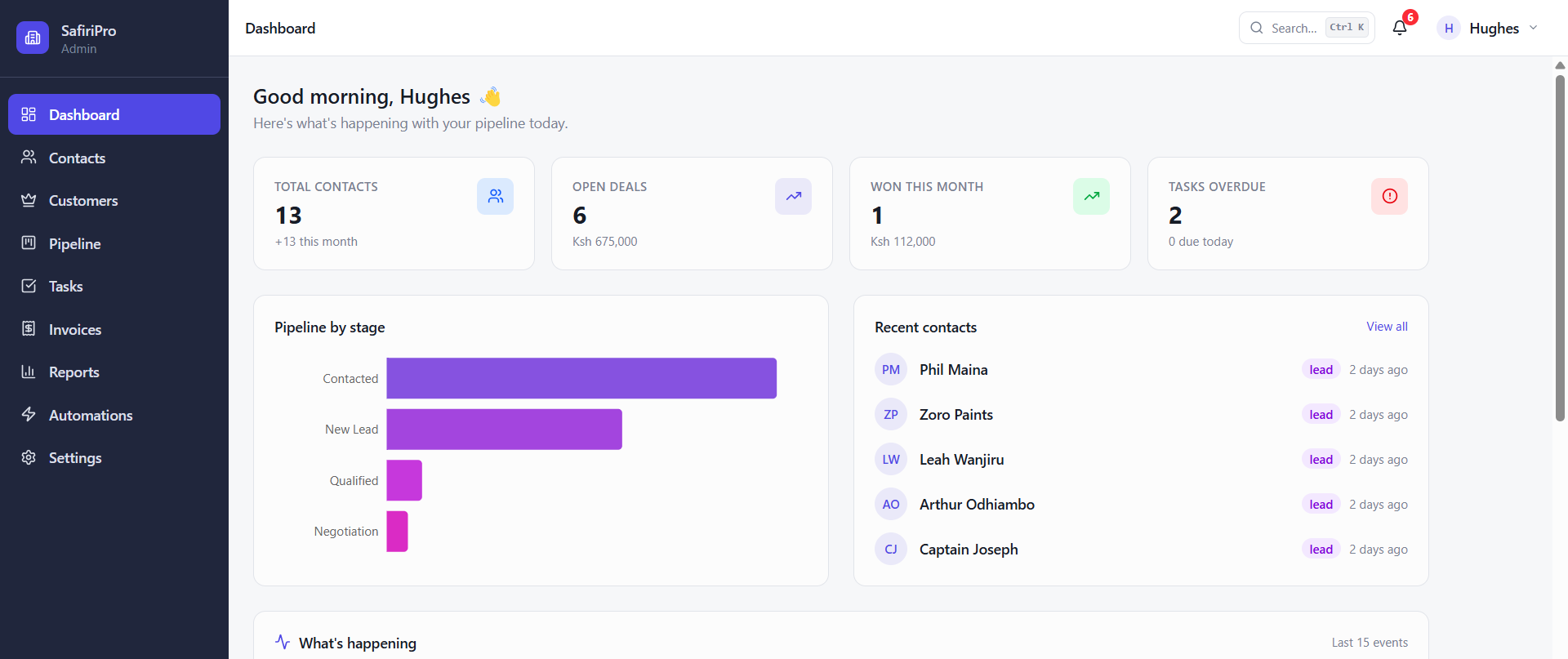Click the Contacted pipeline bar
Viewport: 1568px width, 659px height.
point(581,378)
